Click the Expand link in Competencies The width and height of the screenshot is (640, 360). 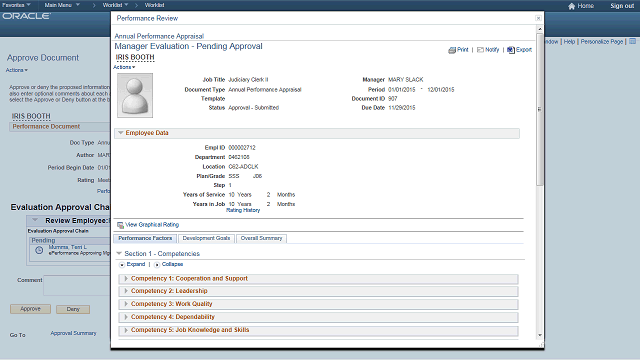pyautogui.click(x=136, y=264)
